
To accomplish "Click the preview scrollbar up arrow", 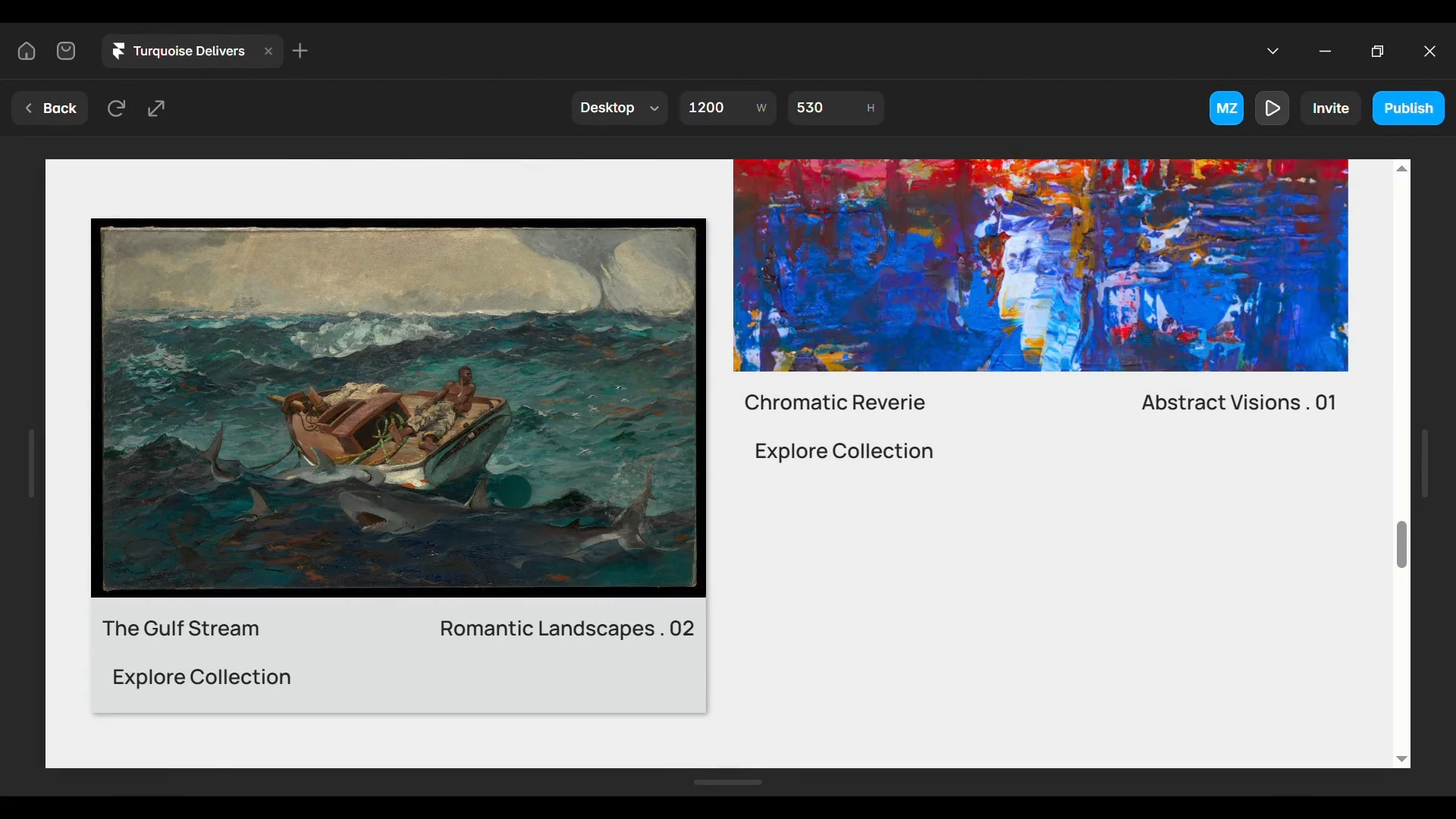I will [1402, 168].
